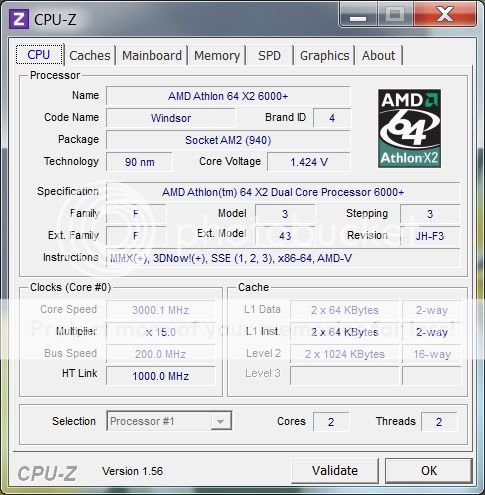Expand the Processor #1 selection dropdown
The image size is (485, 495).
coord(169,421)
